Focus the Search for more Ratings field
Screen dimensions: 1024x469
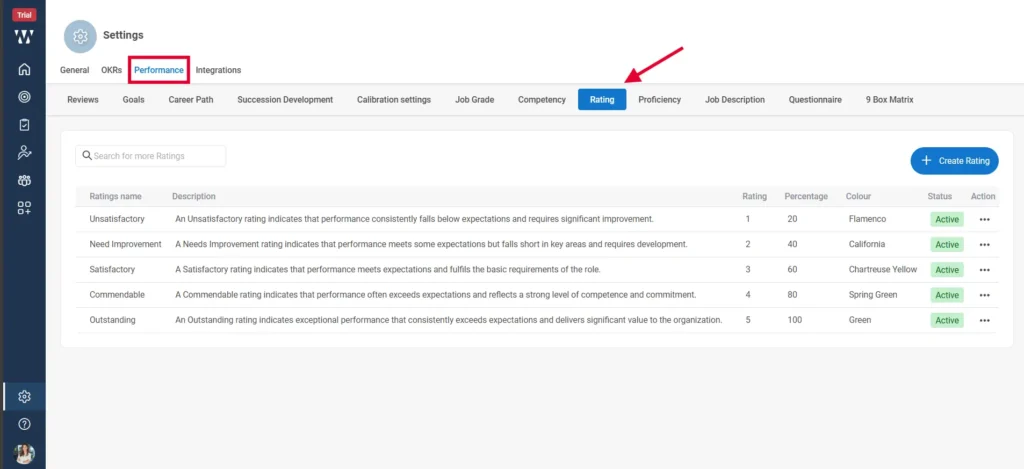tap(151, 156)
